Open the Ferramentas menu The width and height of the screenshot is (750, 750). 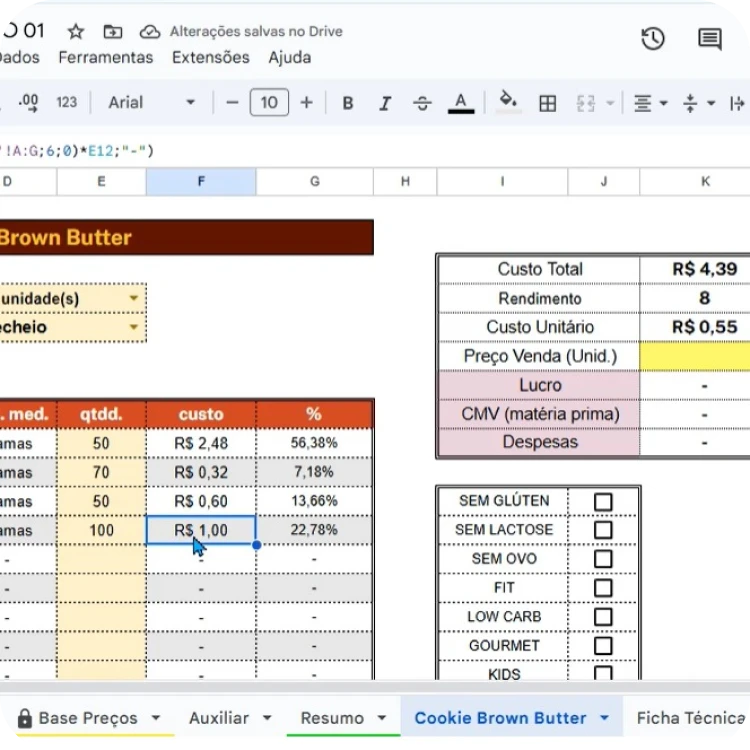tap(106, 57)
